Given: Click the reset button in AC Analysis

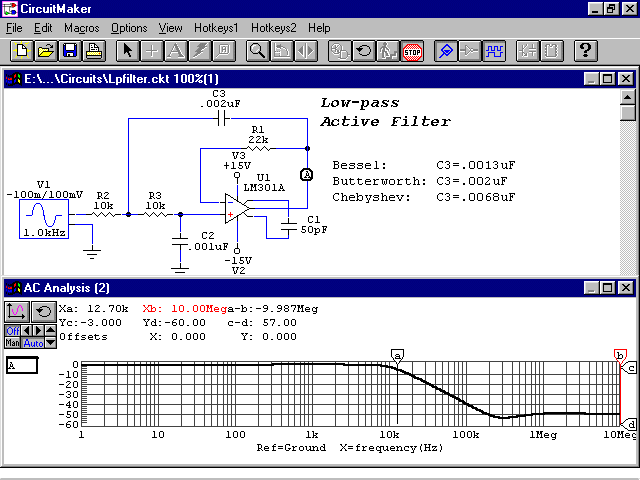Looking at the screenshot, I should coord(42,311).
